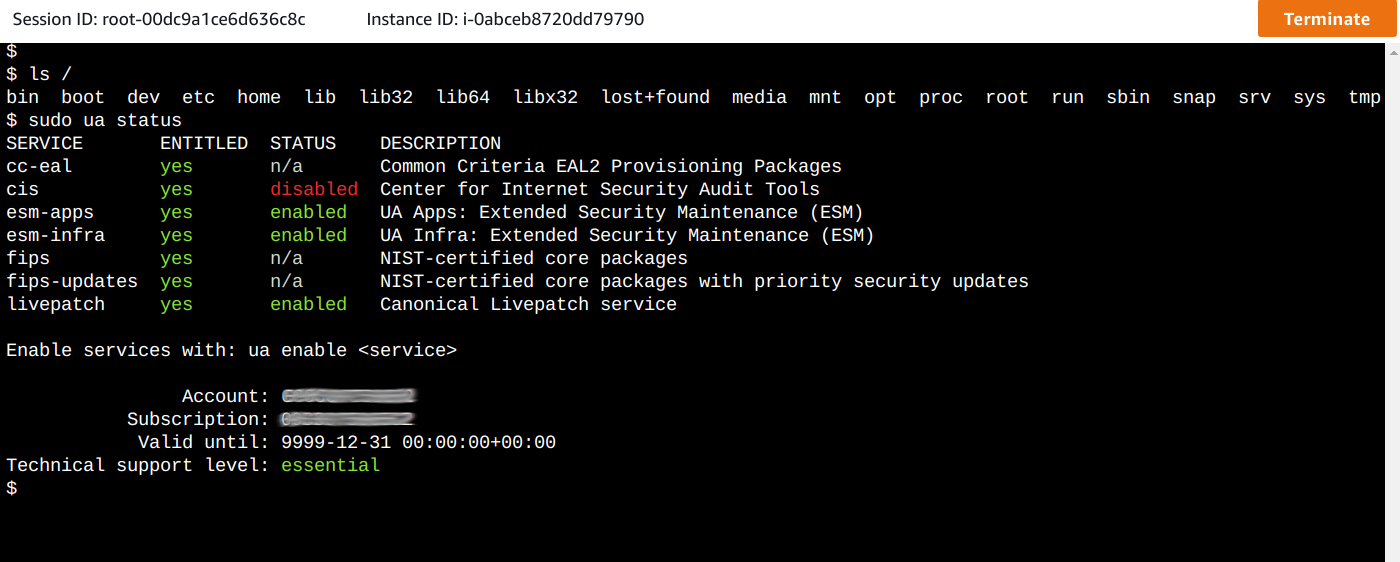Screen dimensions: 1400x562
Task: Click the green 'essential' support level
Action: click(x=330, y=465)
